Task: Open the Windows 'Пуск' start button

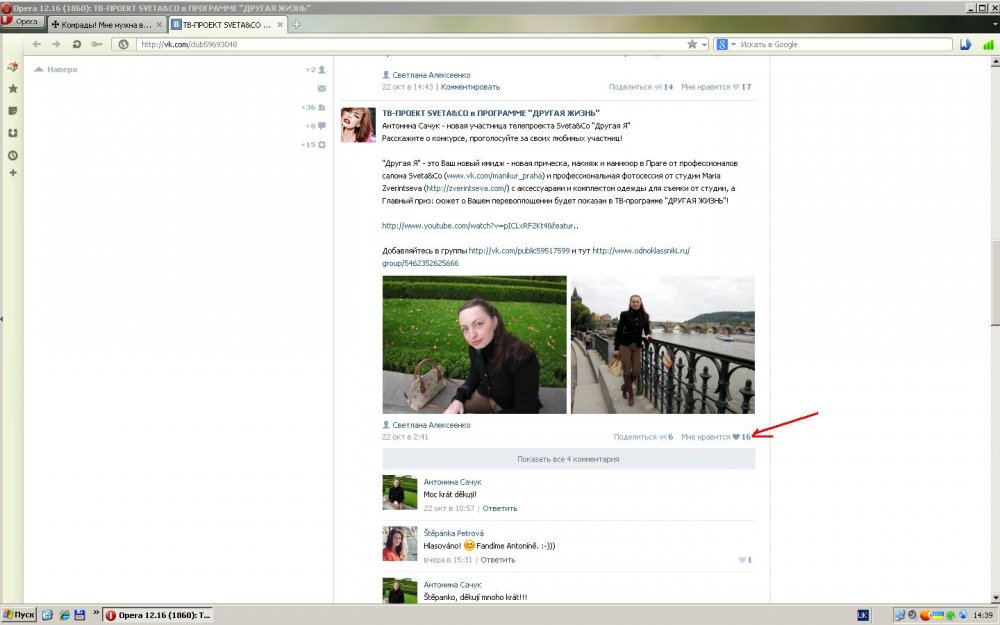Action: [x=18, y=615]
